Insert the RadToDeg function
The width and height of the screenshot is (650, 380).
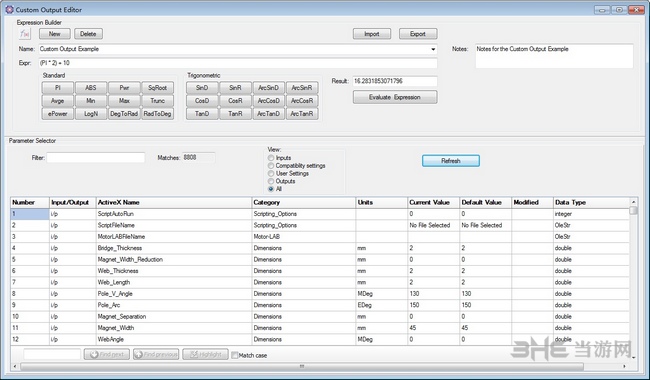point(158,114)
